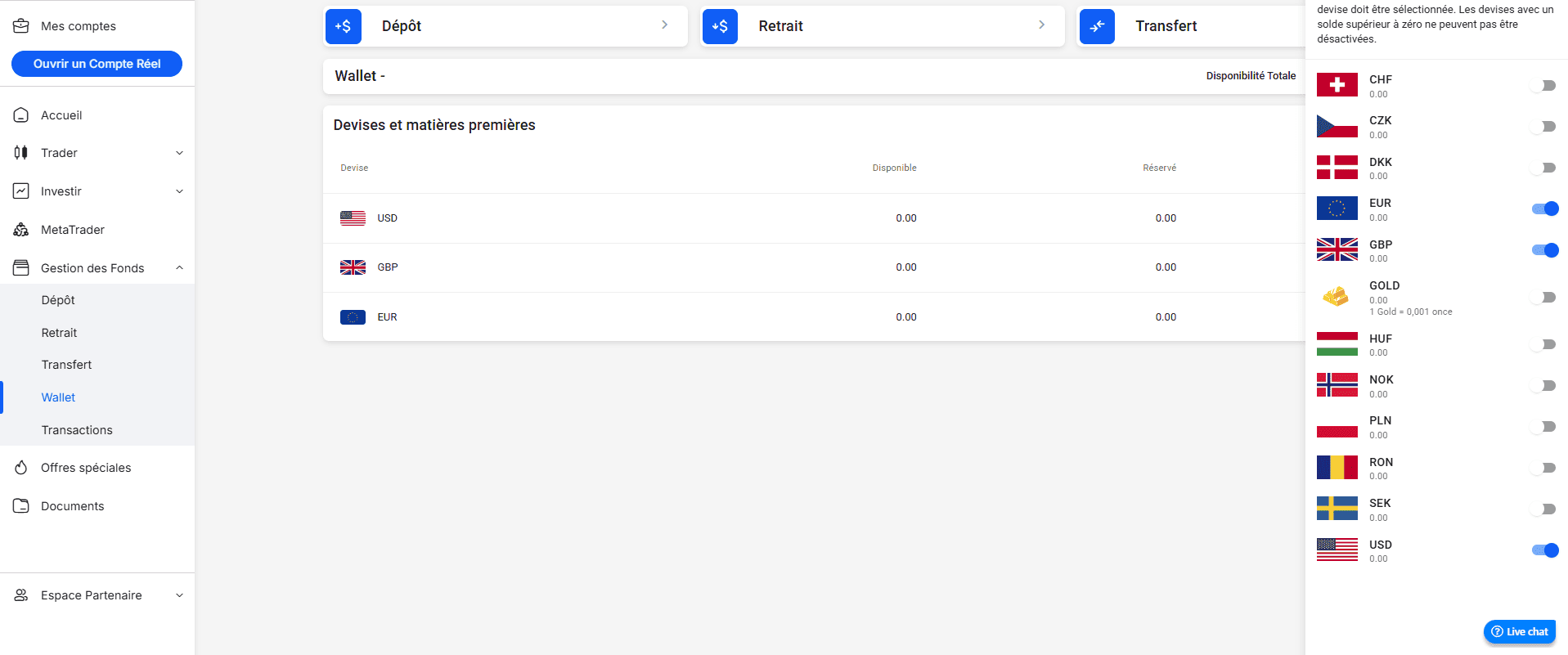Screen dimensions: 1568x655
Task: Open Retrait in the sidebar submenu
Action: click(59, 333)
